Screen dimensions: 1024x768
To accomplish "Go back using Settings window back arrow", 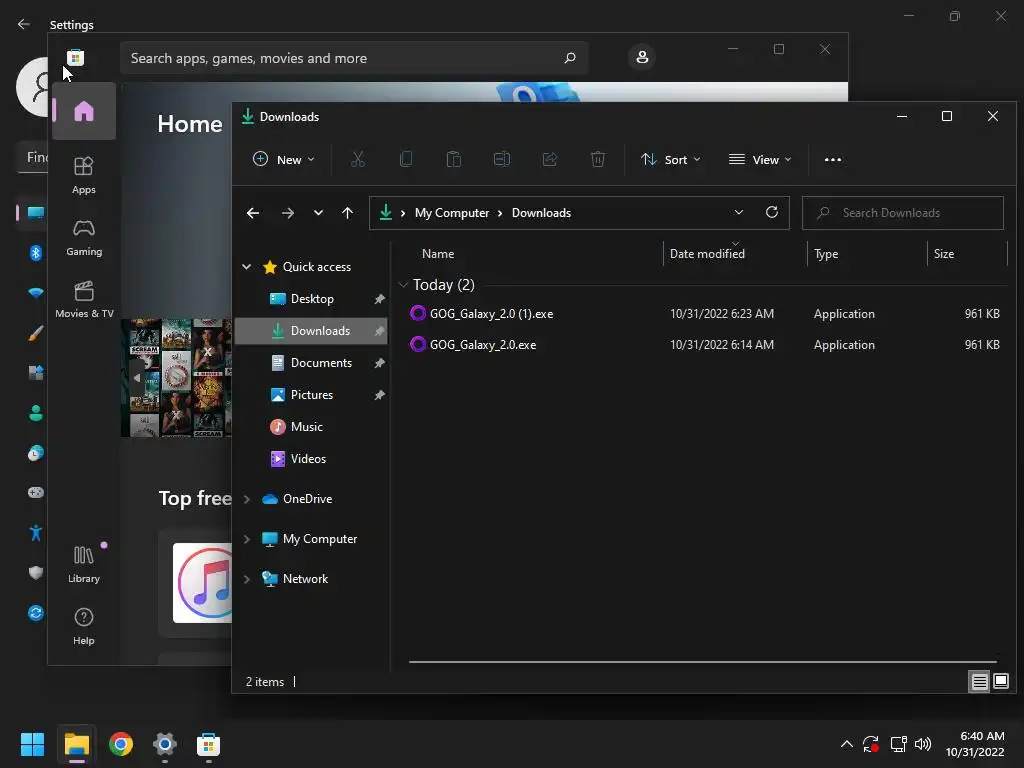I will 24,24.
